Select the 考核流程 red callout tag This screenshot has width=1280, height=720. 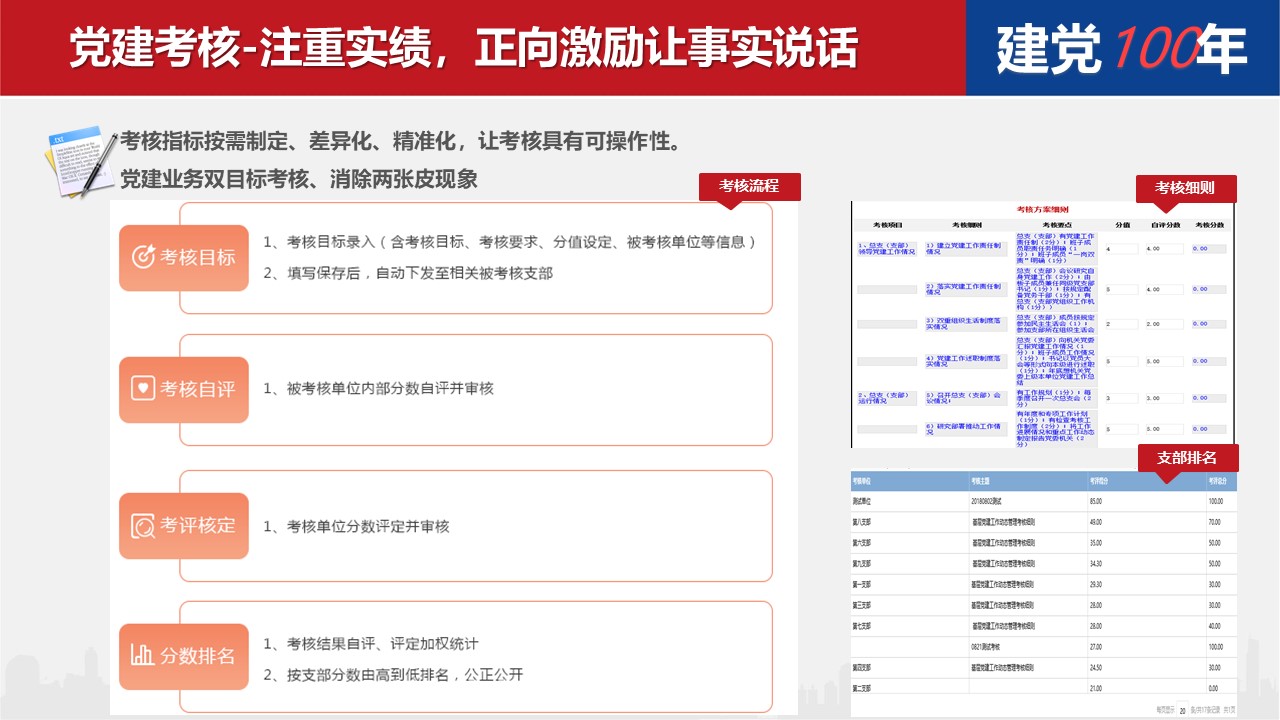749,186
